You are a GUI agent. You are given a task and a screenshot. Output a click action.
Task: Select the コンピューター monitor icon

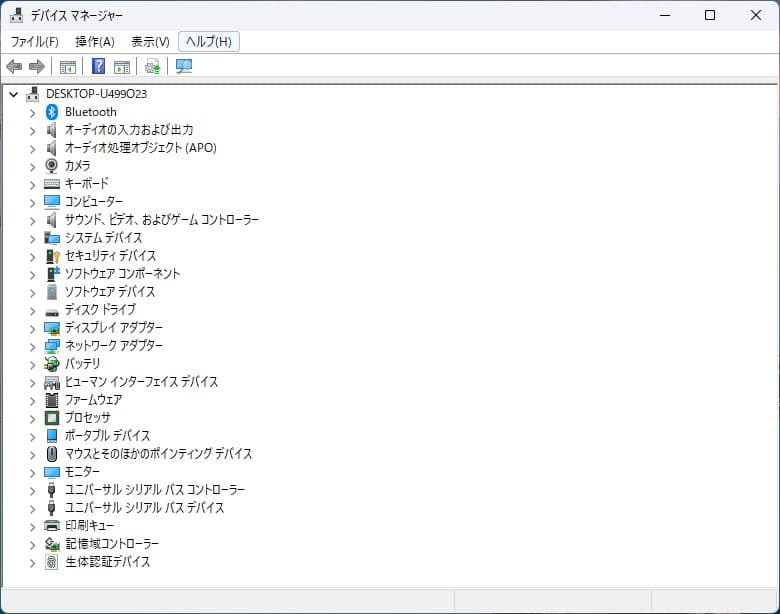click(x=52, y=202)
